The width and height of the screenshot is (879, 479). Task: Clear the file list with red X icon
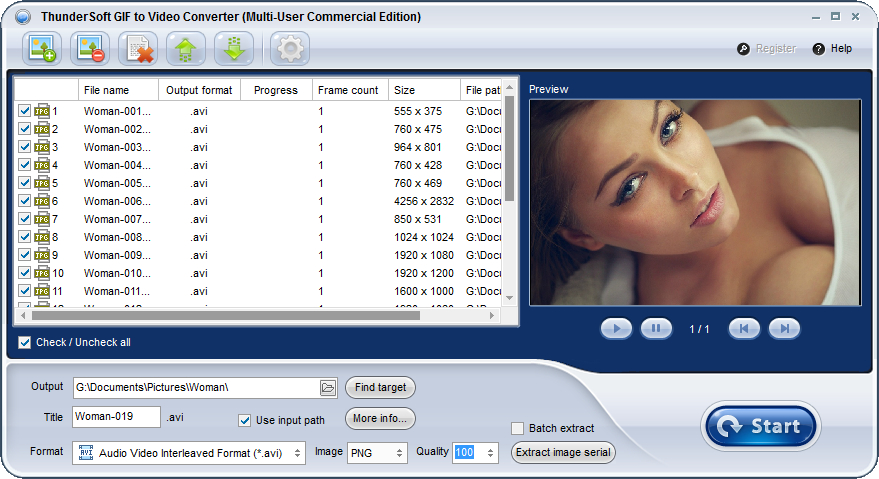(x=137, y=48)
